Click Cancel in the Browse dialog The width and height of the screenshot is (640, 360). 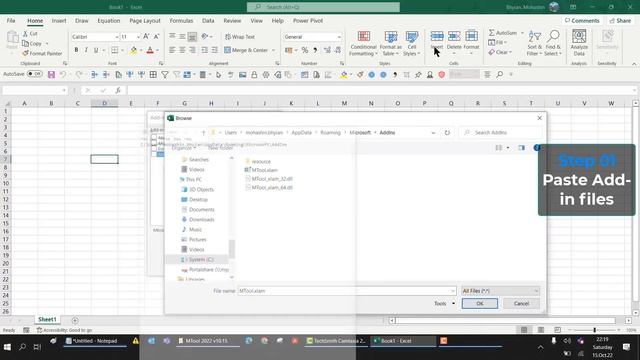tap(521, 303)
